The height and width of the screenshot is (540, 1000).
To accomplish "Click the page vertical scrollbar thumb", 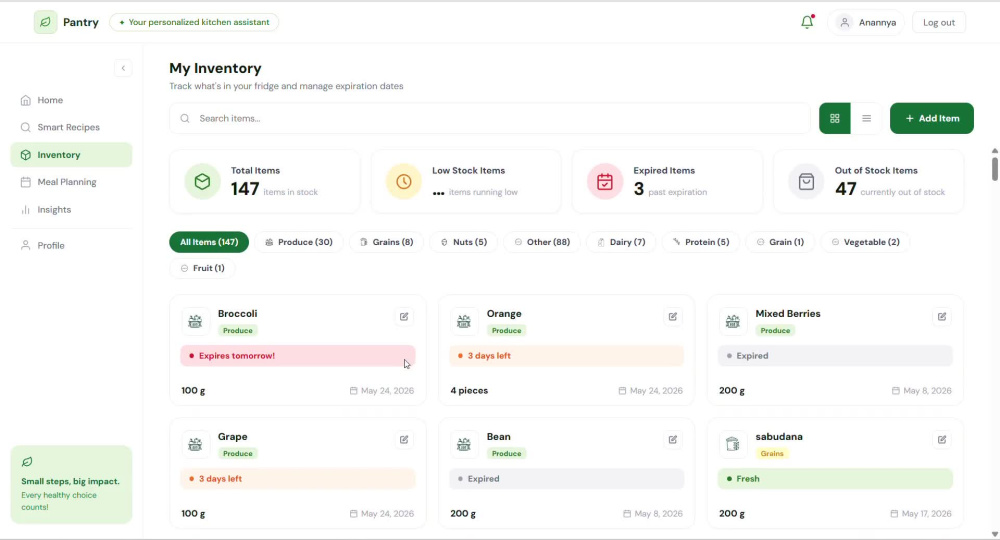I will tap(994, 168).
